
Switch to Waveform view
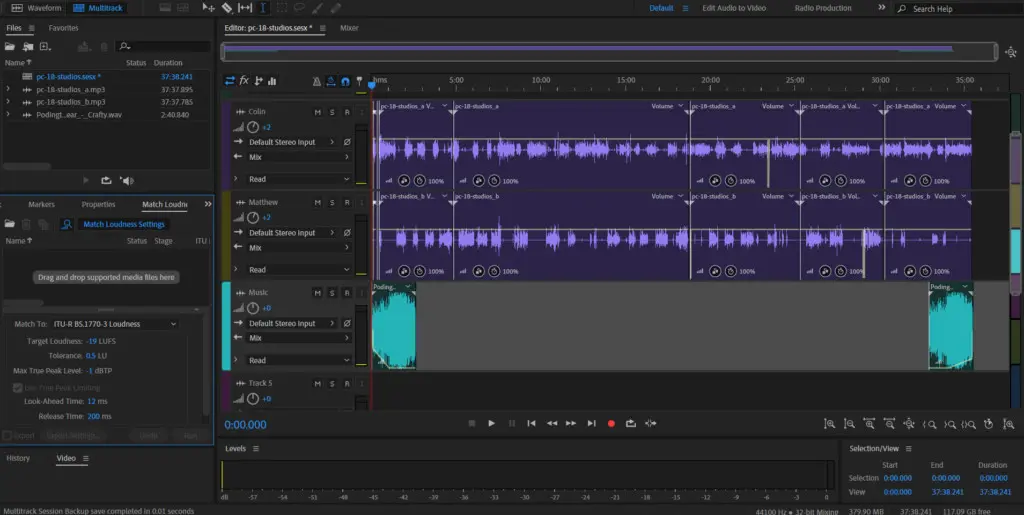[38, 8]
